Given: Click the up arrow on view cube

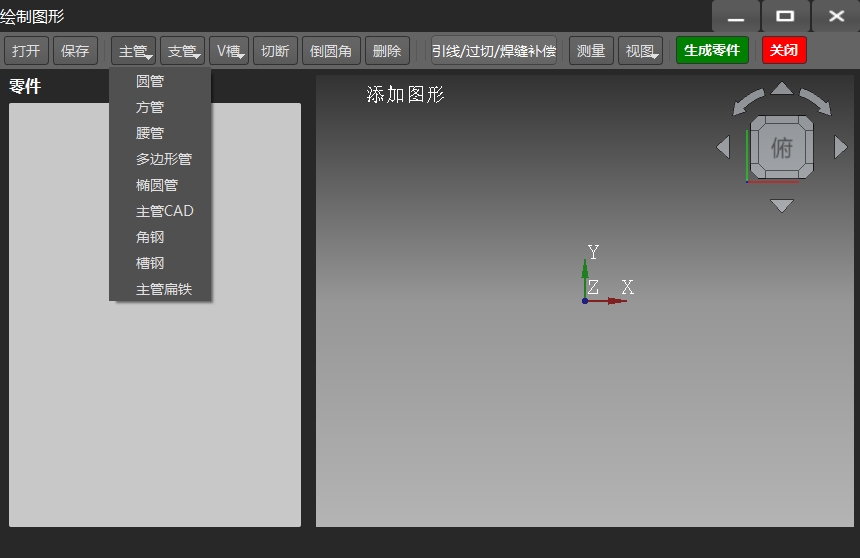Looking at the screenshot, I should 782,89.
